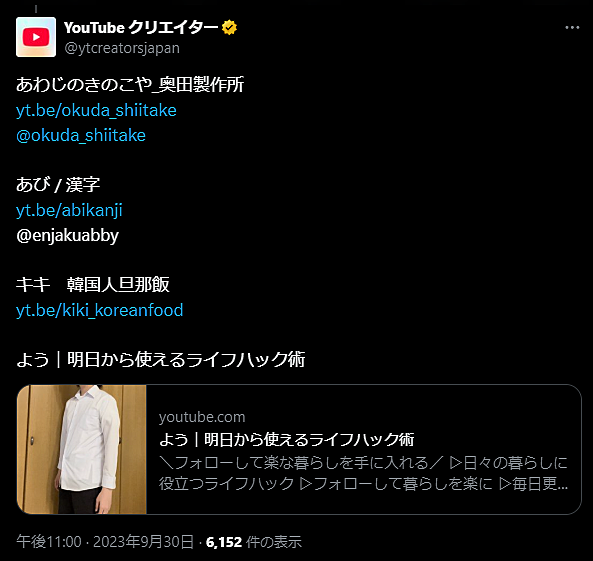This screenshot has height=561, width=593.
Task: Open the @ytcreatorsjapan handle
Action: 122,48
